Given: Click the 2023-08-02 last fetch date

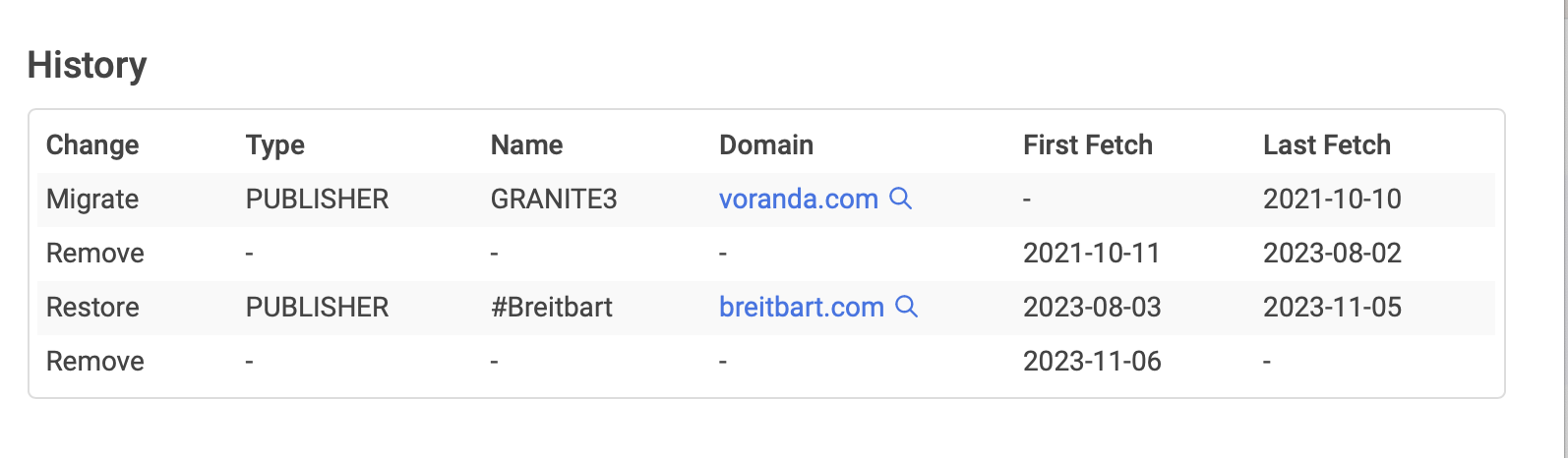Looking at the screenshot, I should coord(1332,254).
